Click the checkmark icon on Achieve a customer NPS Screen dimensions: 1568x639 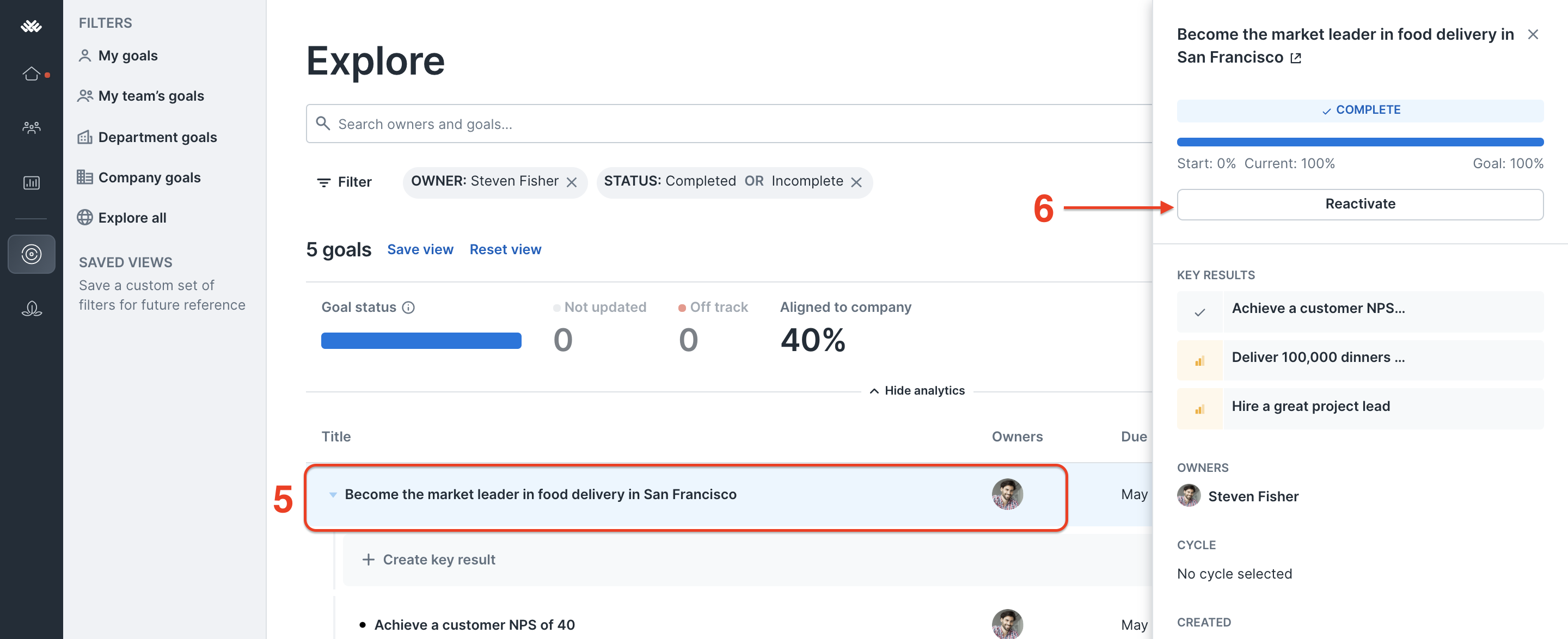tap(1199, 312)
